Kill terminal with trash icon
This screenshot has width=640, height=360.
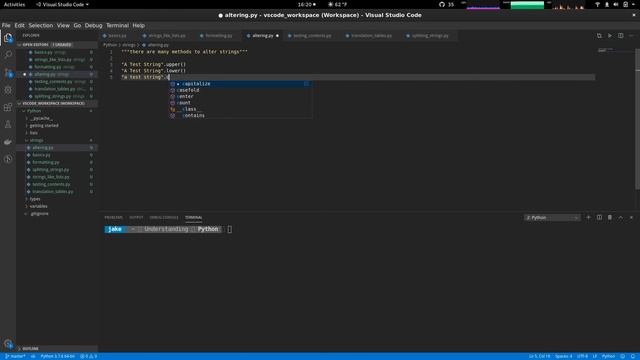pyautogui.click(x=610, y=218)
